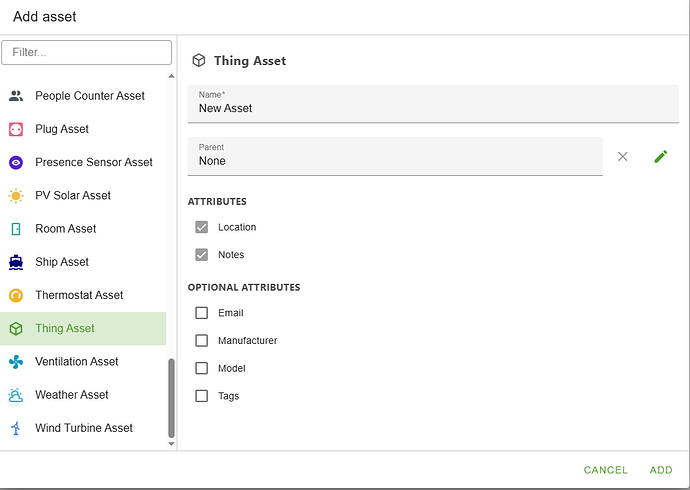Select the highlighted Thing Asset entry

[x=83, y=329]
